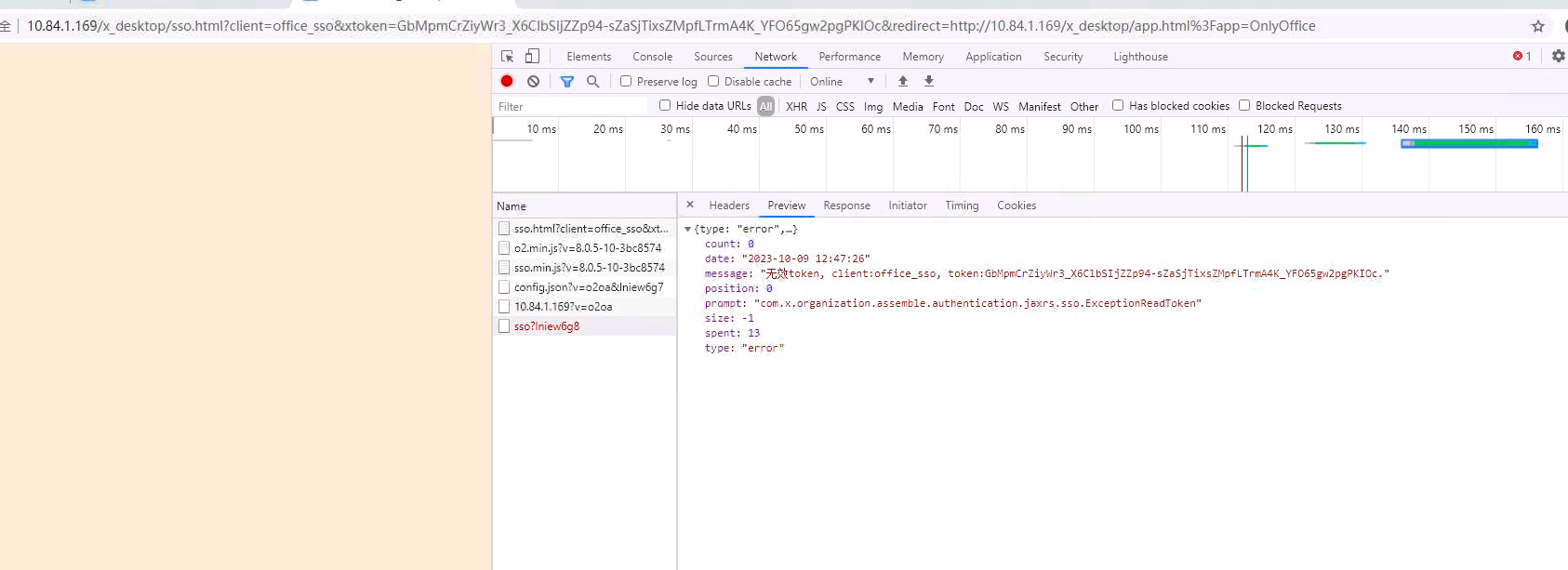This screenshot has width=1568, height=570.
Task: Enable the Preserve log checkbox
Action: click(x=626, y=82)
